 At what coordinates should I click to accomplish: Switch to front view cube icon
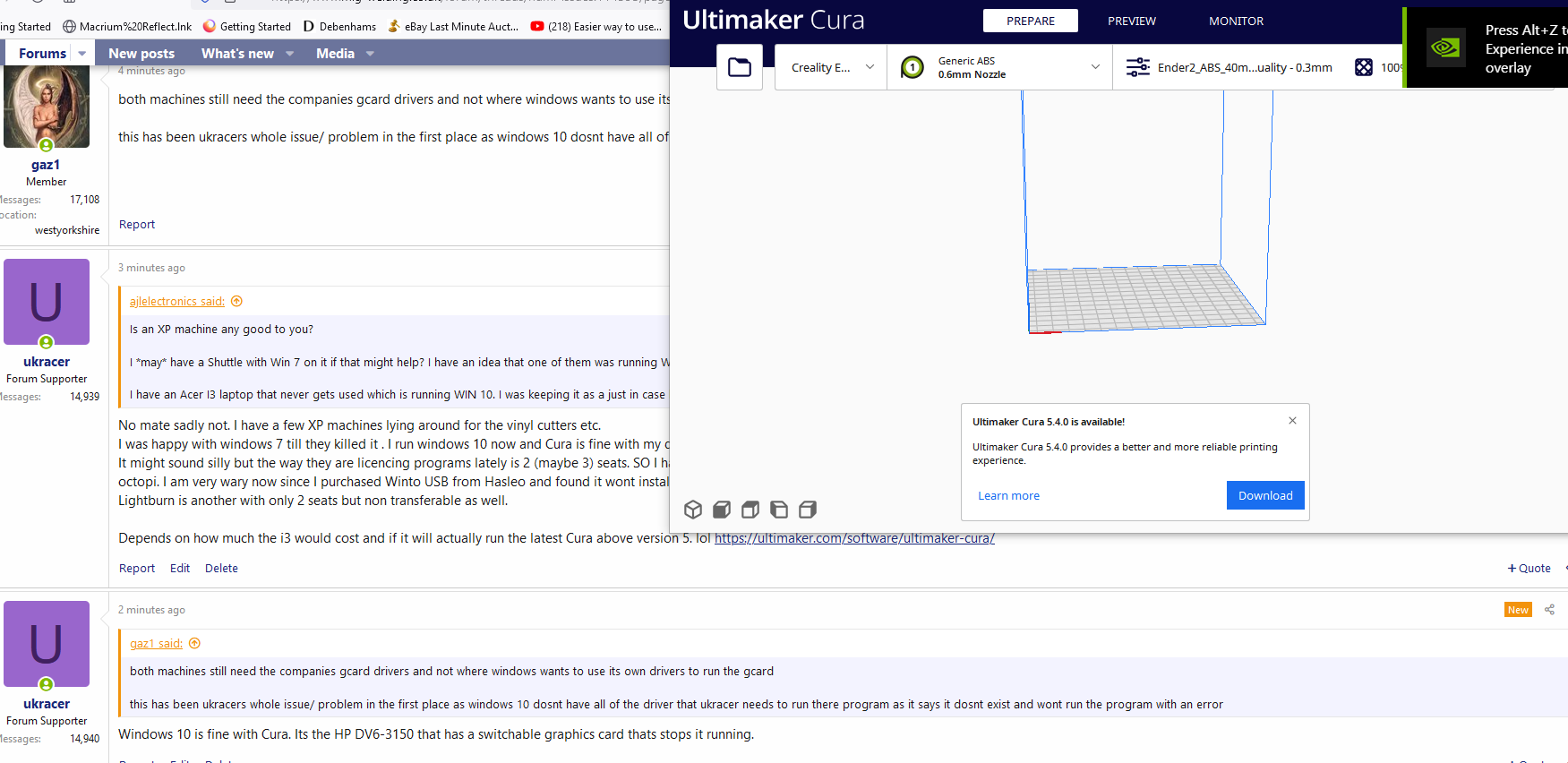[x=722, y=510]
